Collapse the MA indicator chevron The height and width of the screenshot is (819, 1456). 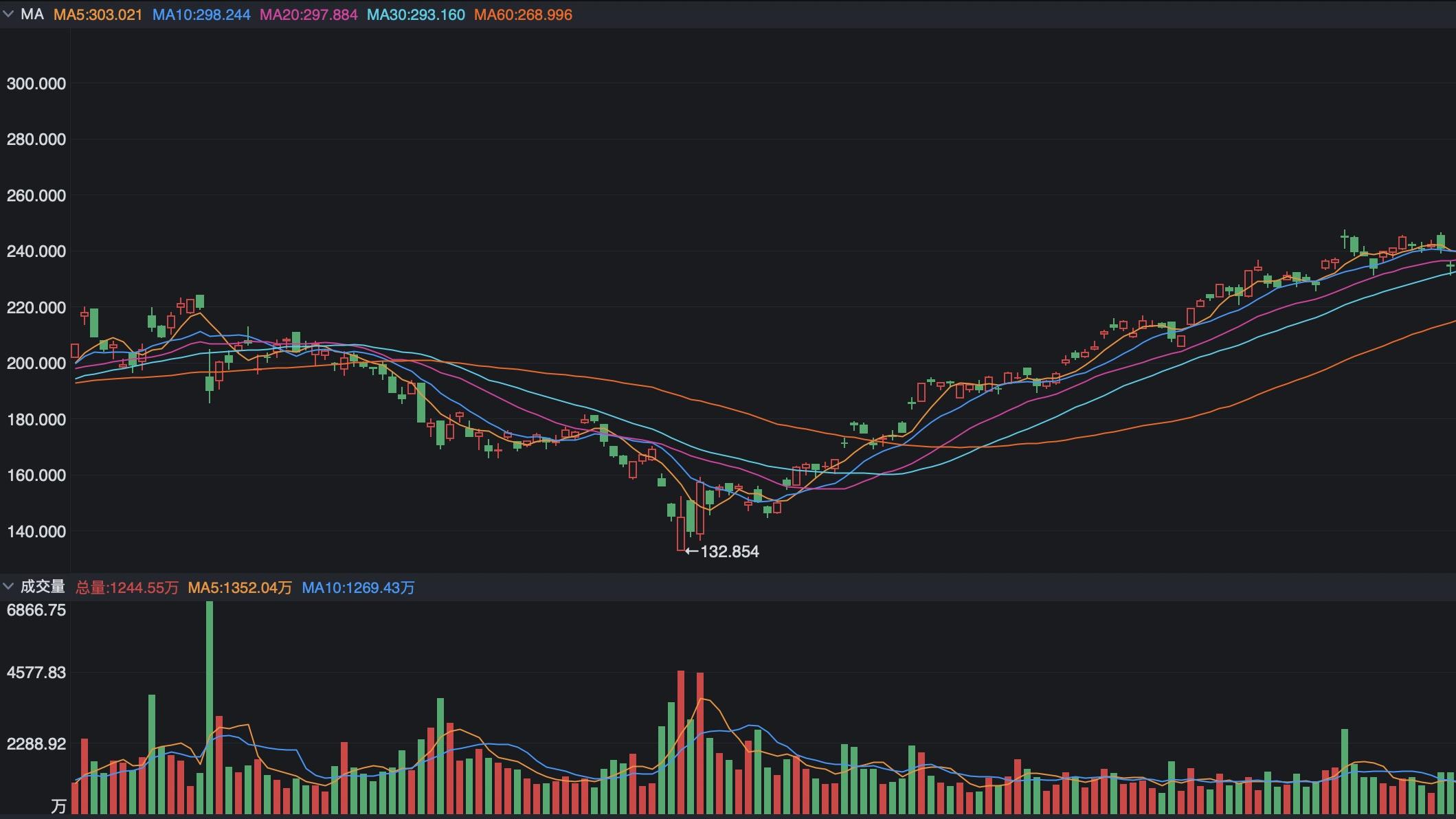click(x=8, y=14)
